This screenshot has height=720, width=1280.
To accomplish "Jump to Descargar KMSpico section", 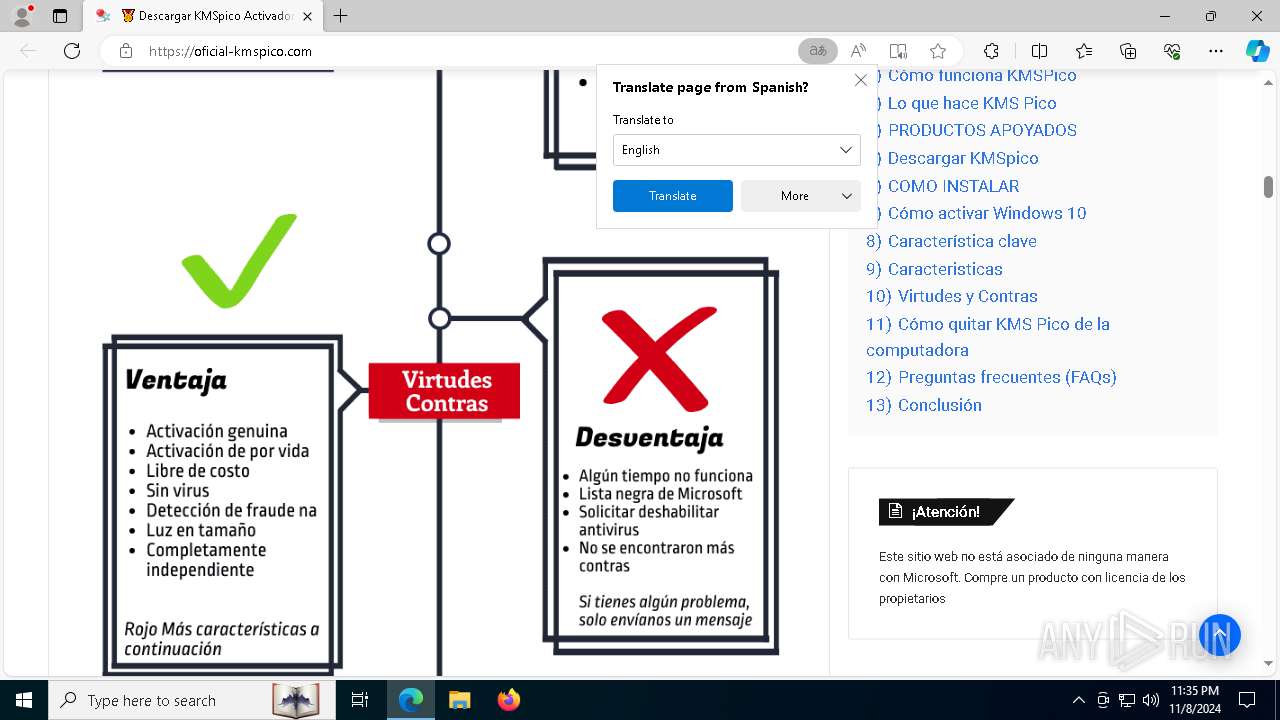I will 962,158.
